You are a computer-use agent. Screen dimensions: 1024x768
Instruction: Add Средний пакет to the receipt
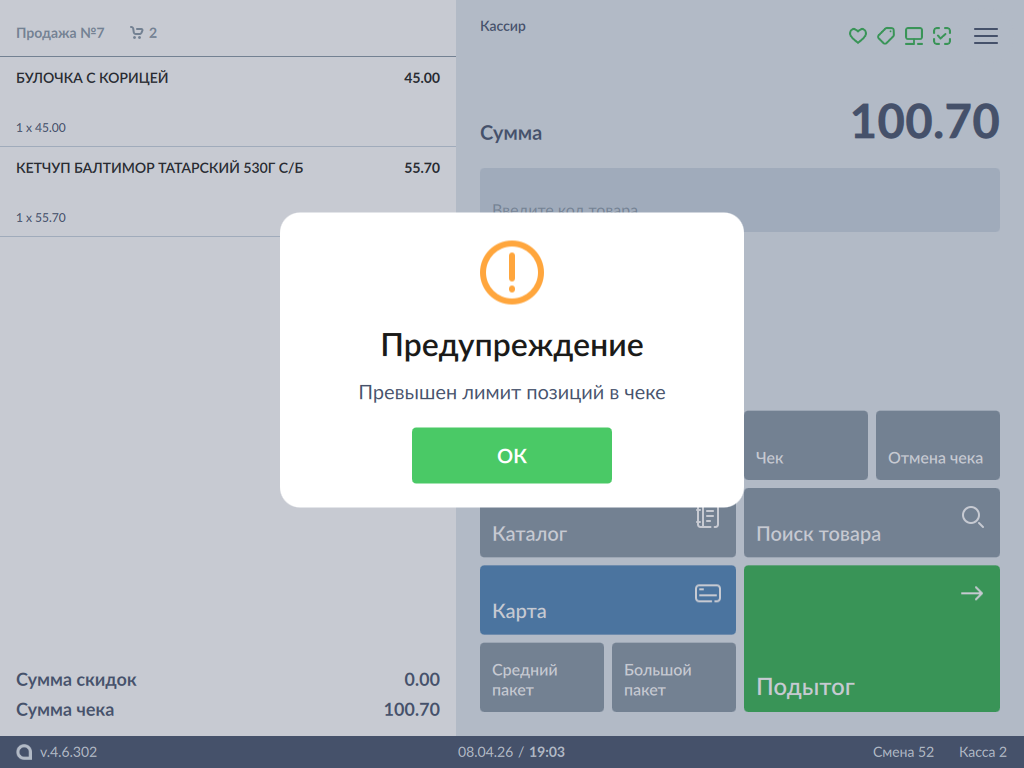(541, 678)
